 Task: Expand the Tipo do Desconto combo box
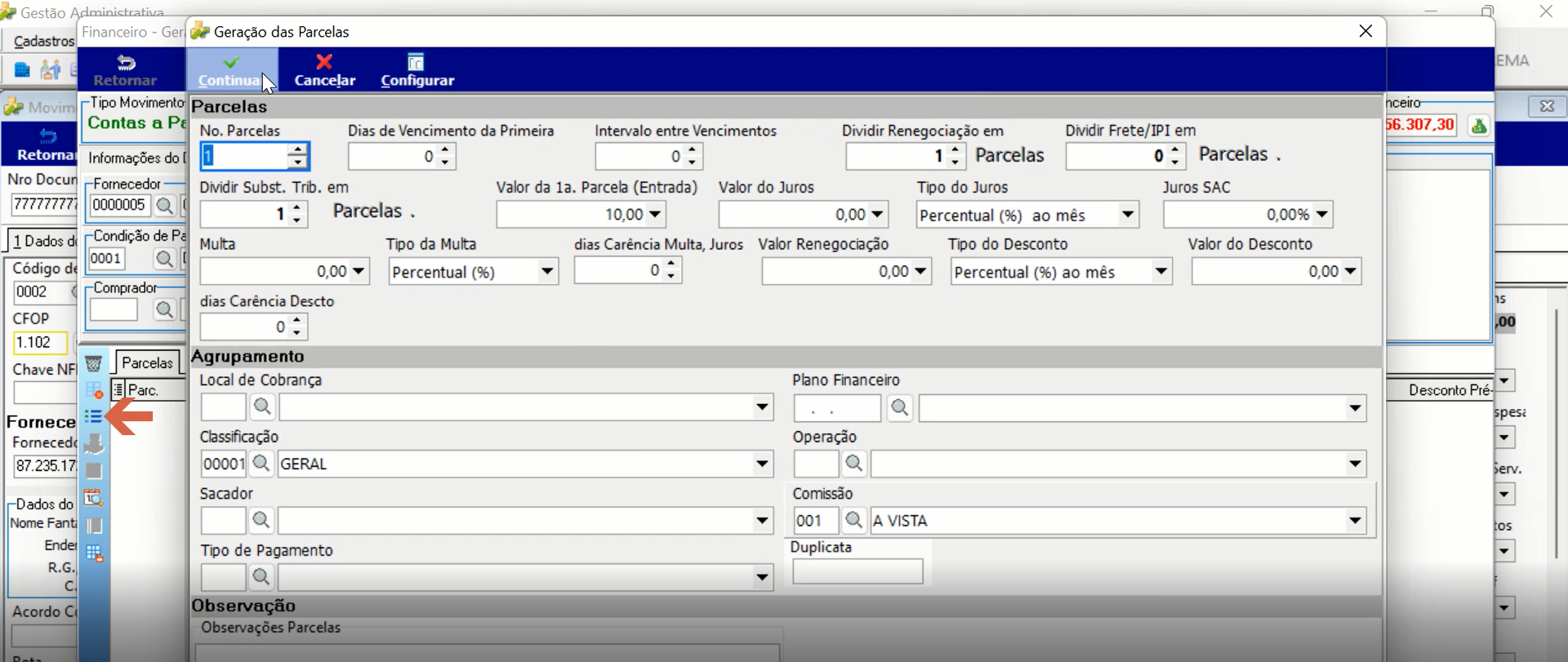coord(1160,272)
